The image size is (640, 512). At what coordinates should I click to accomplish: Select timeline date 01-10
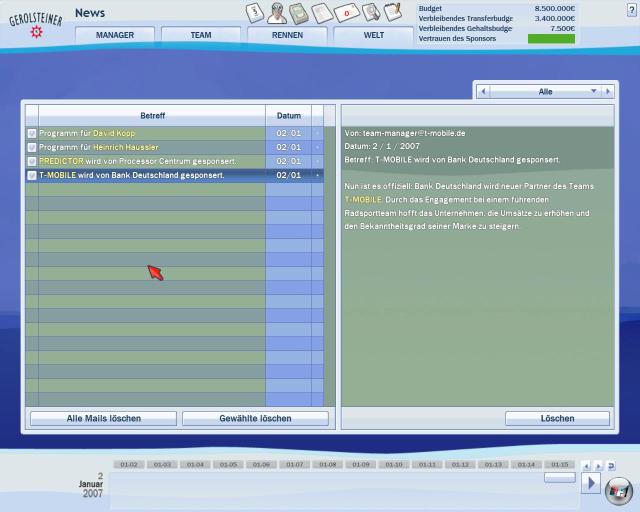(394, 465)
